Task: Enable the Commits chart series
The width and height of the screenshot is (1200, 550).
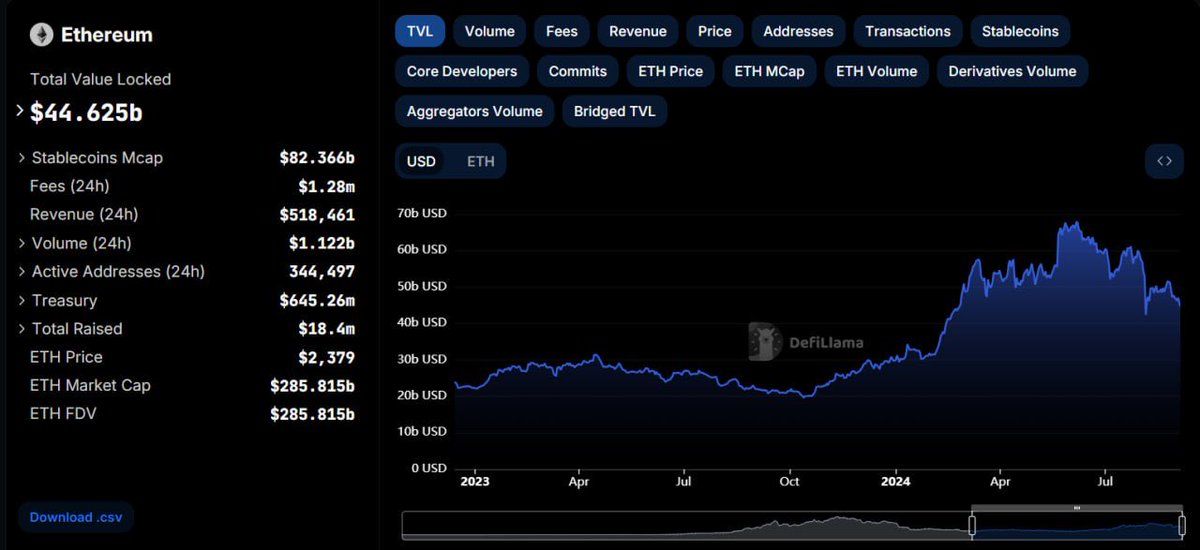Action: [x=578, y=71]
